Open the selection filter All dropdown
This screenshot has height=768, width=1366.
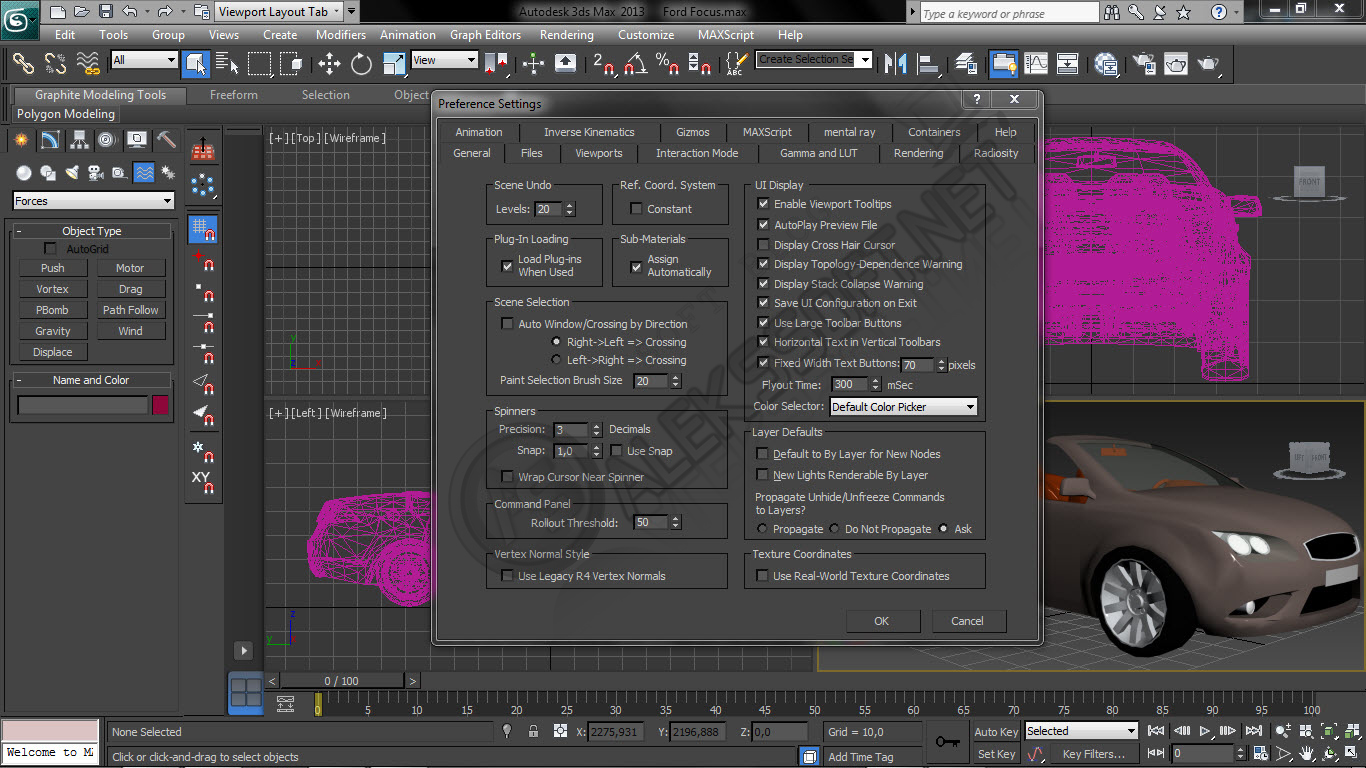(x=144, y=60)
